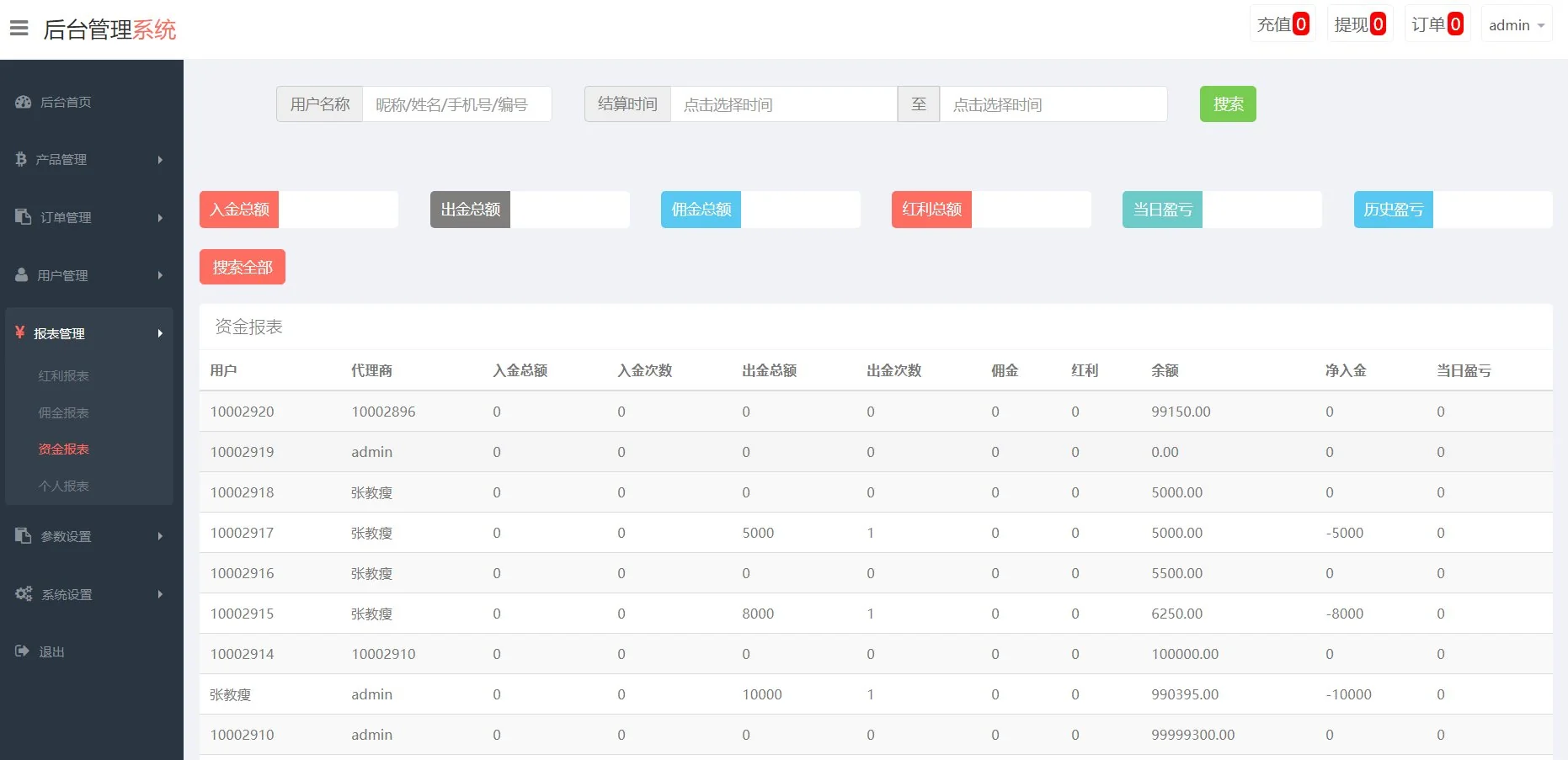Click the 充值 notification badge button
Image resolution: width=1568 pixels, height=760 pixels.
[1282, 24]
